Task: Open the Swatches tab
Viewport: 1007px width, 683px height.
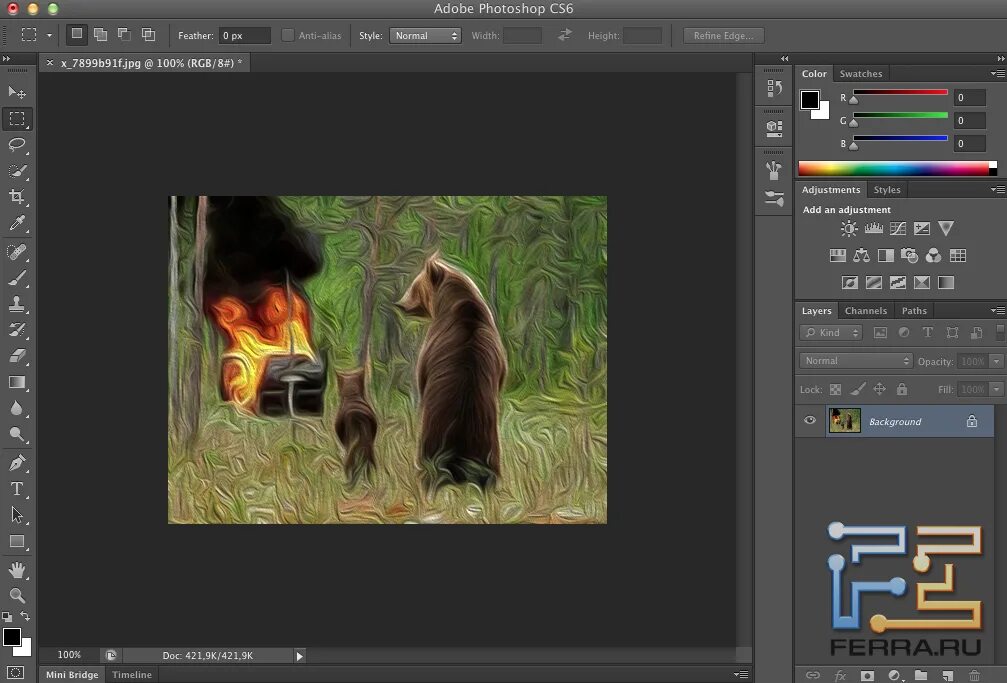Action: pos(860,74)
